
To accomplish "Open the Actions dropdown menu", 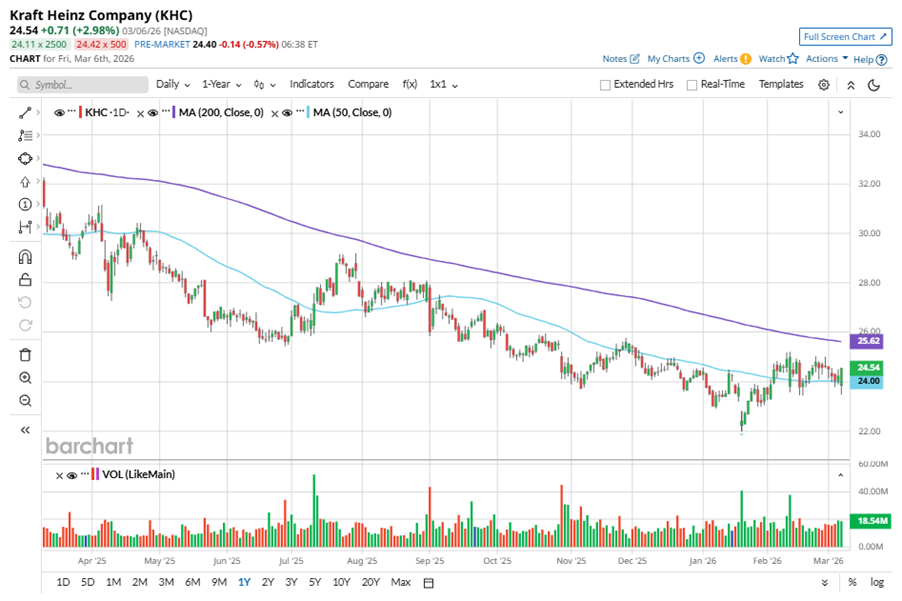I will coord(827,58).
